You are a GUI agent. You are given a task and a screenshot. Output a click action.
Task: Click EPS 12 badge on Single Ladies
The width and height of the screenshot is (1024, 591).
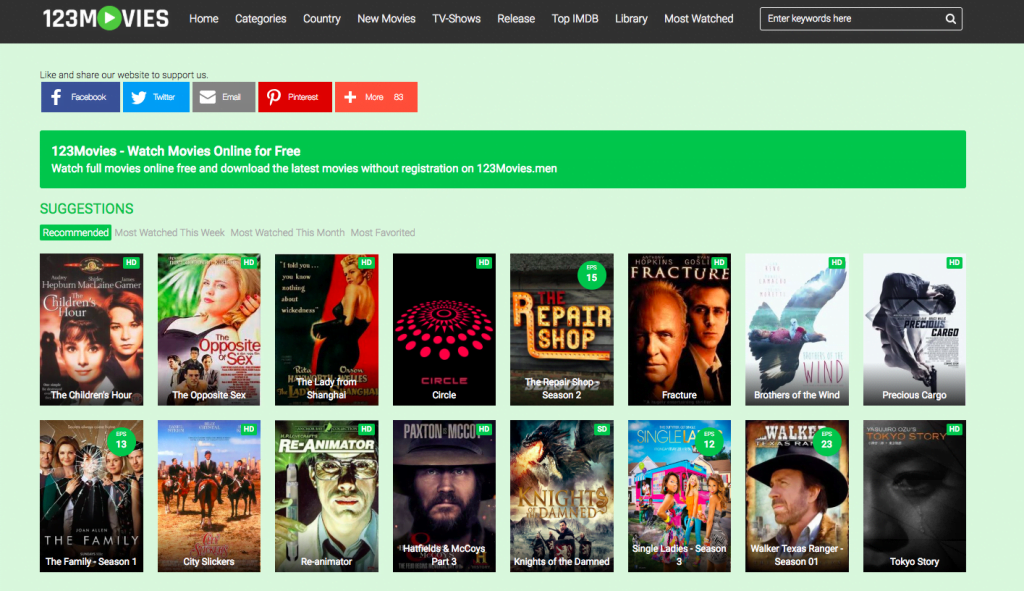tap(709, 443)
